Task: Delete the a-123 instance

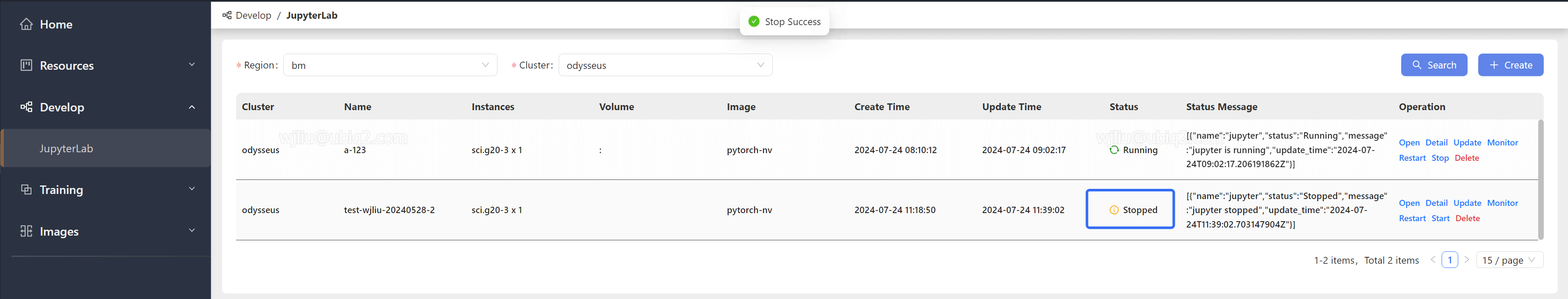Action: [1466, 158]
